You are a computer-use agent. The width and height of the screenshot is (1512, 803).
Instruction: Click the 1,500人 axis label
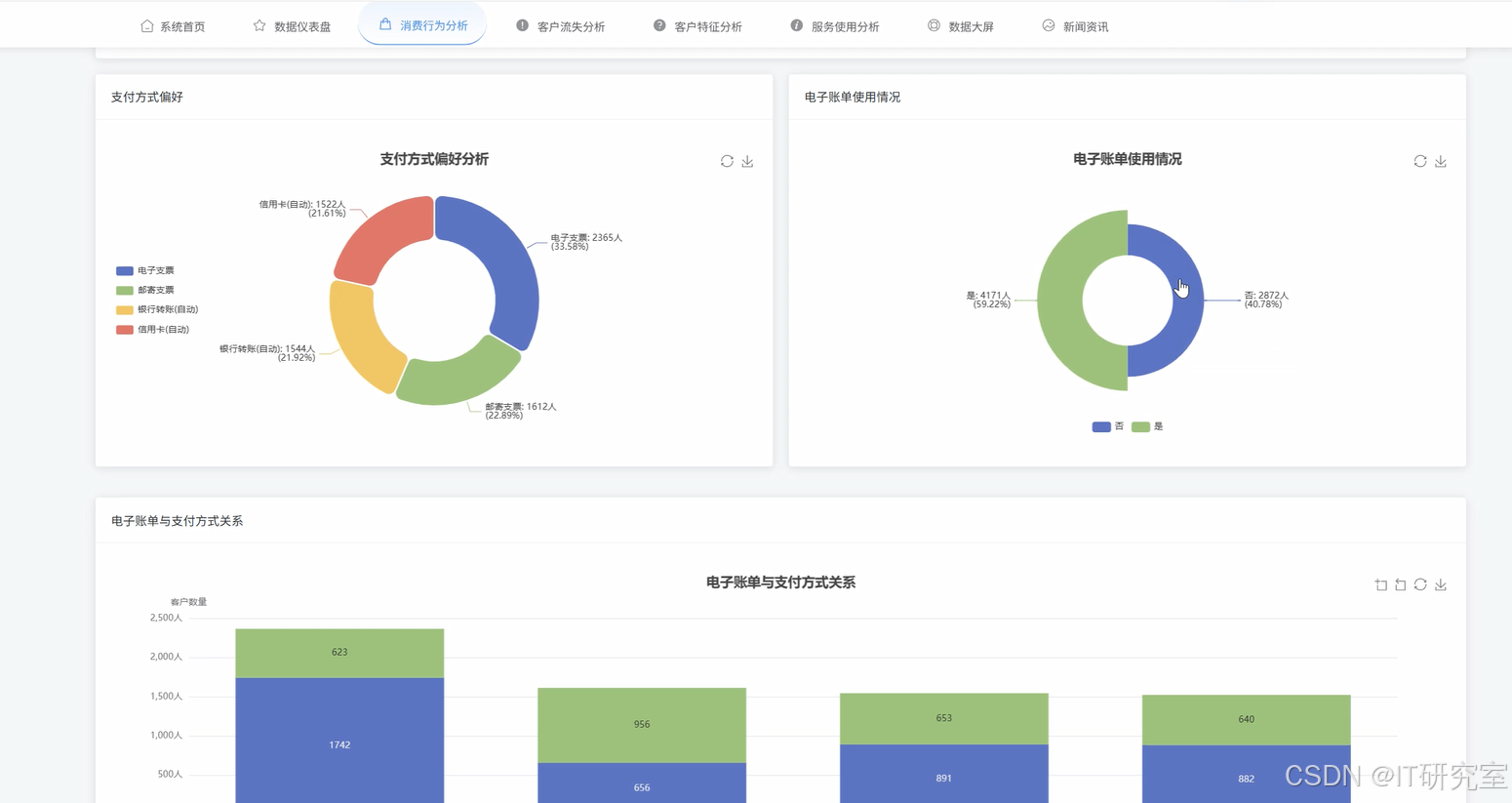[x=166, y=696]
